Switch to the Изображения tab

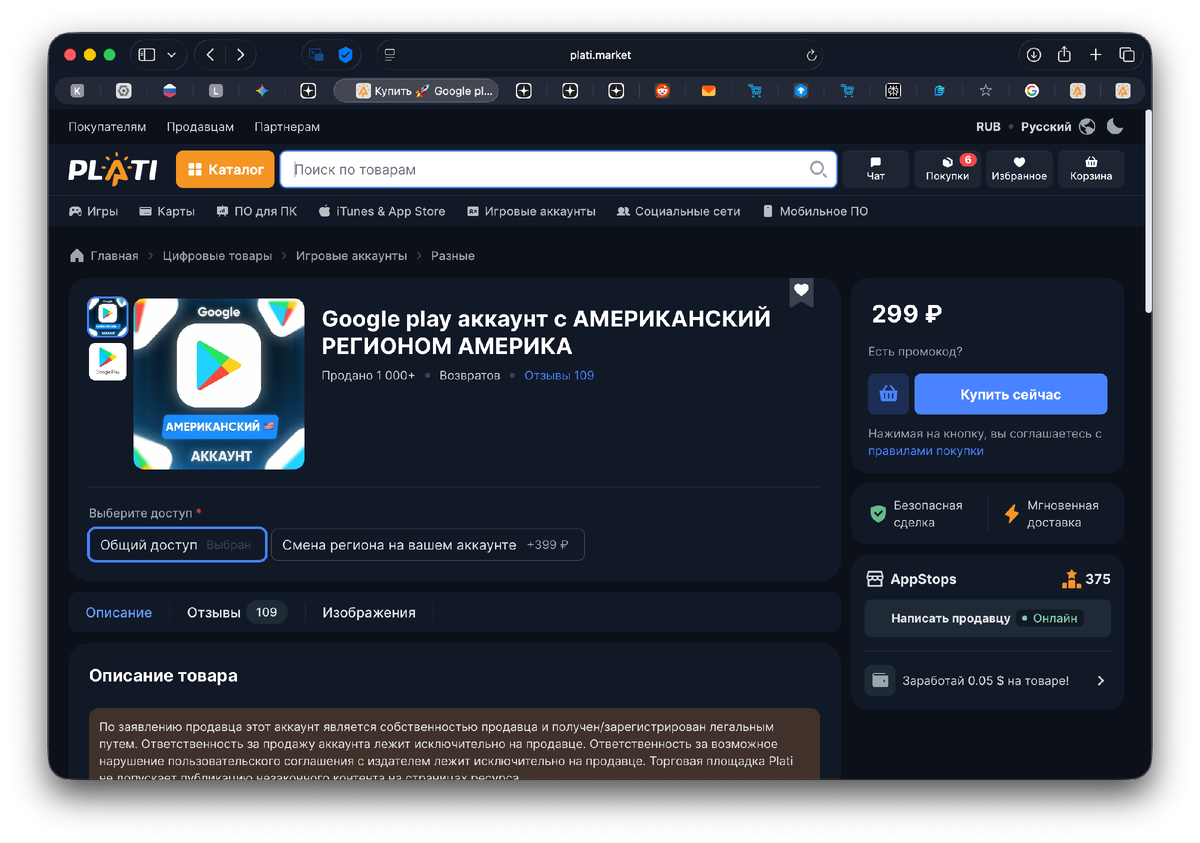click(369, 612)
